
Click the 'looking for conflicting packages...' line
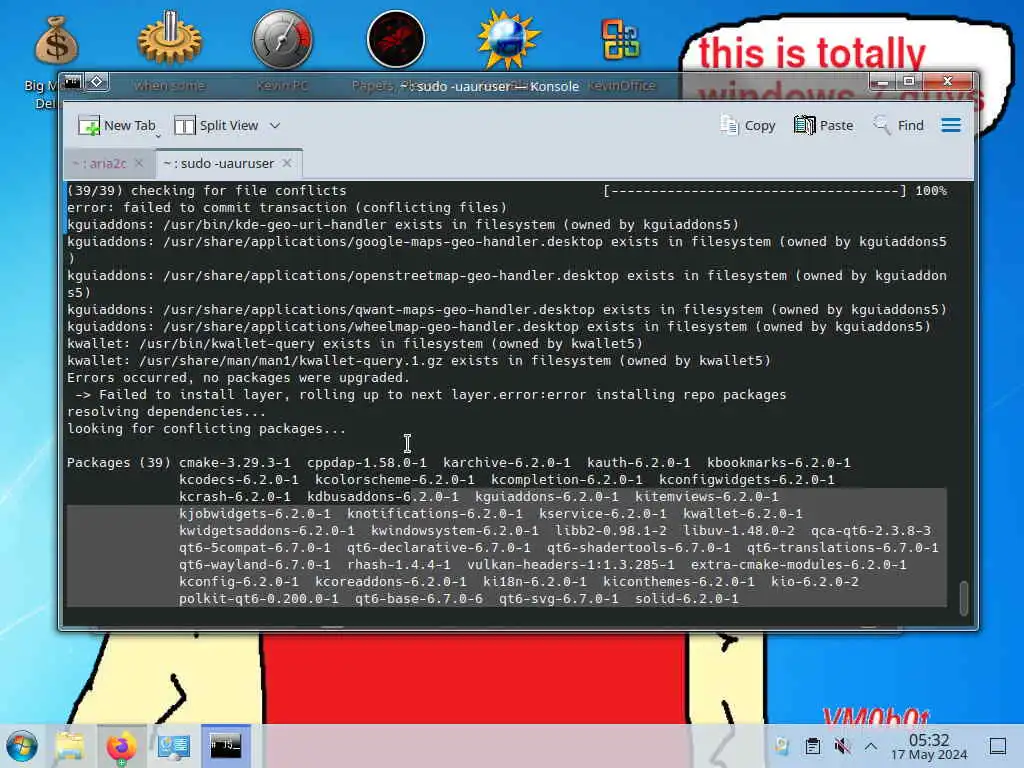point(206,428)
